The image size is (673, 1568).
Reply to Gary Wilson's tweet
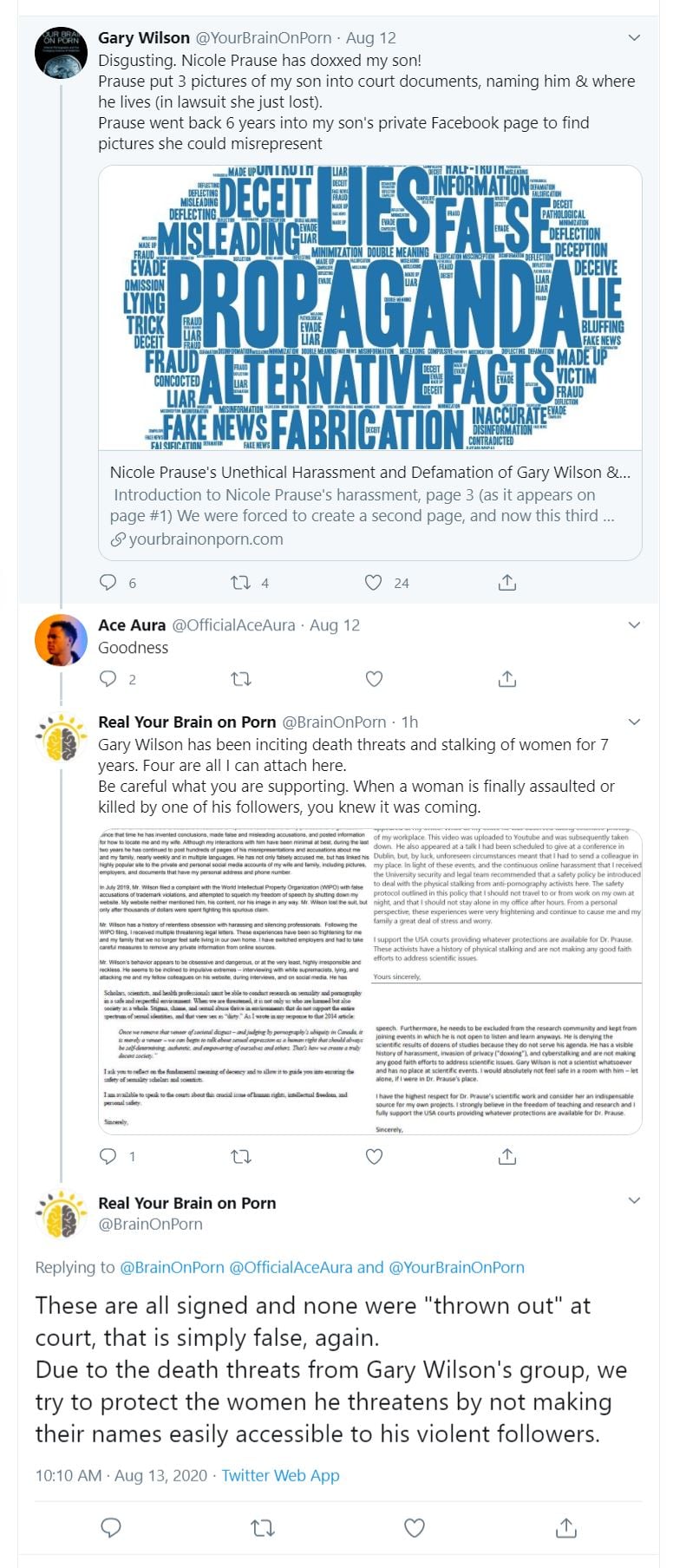coord(108,582)
